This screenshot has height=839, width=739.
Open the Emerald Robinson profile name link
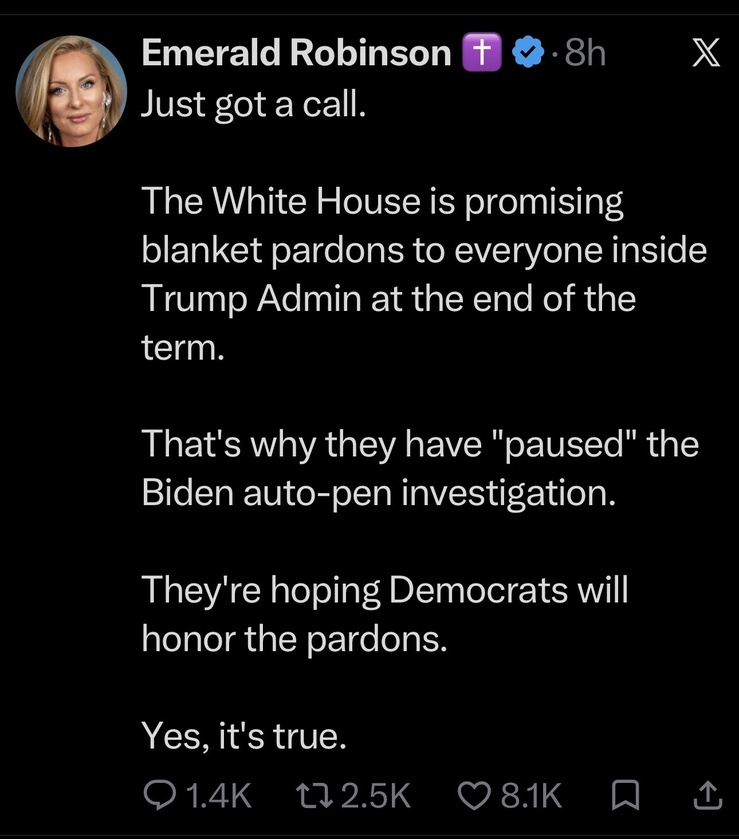point(296,52)
